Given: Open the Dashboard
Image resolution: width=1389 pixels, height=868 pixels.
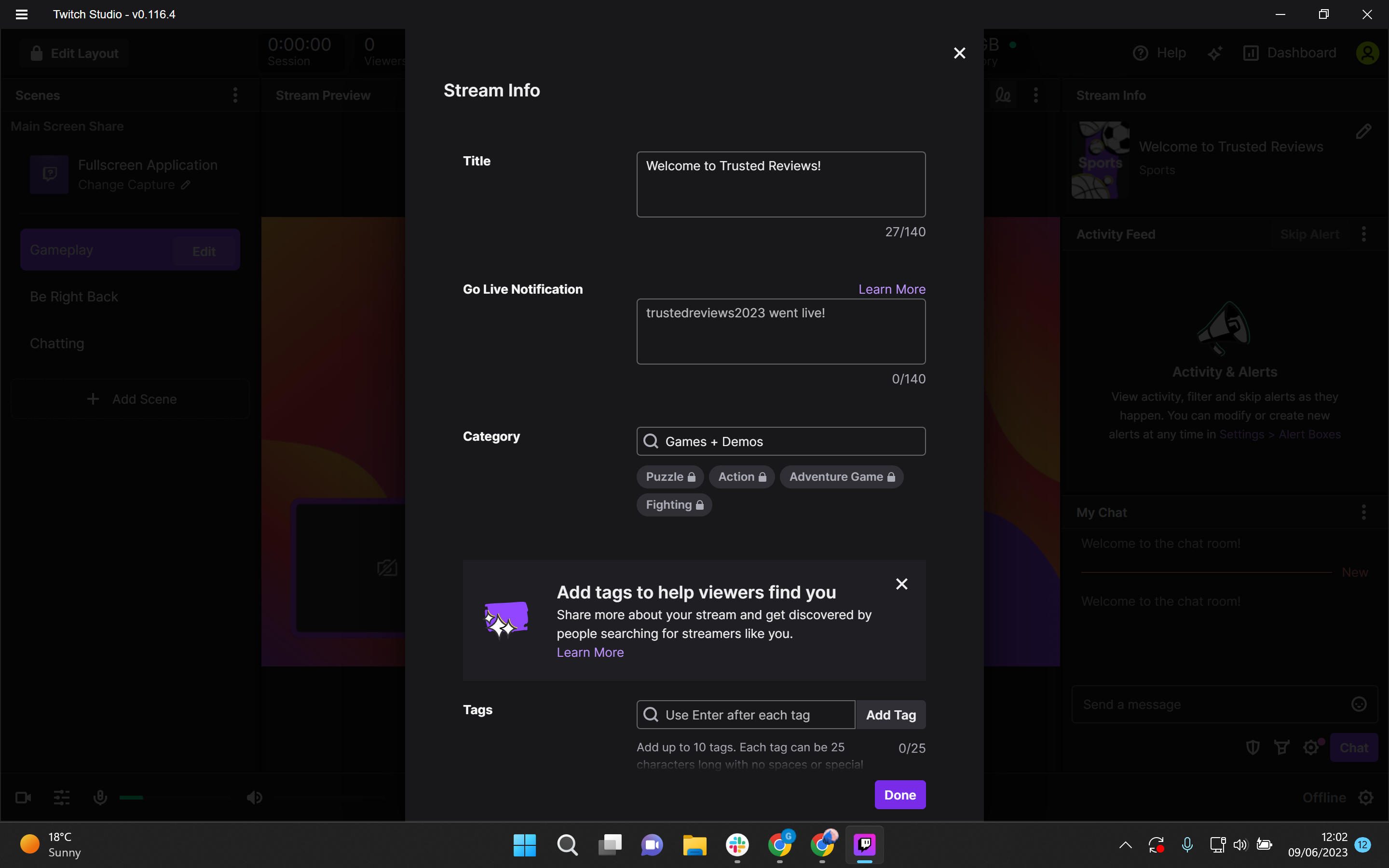Looking at the screenshot, I should [x=1290, y=53].
